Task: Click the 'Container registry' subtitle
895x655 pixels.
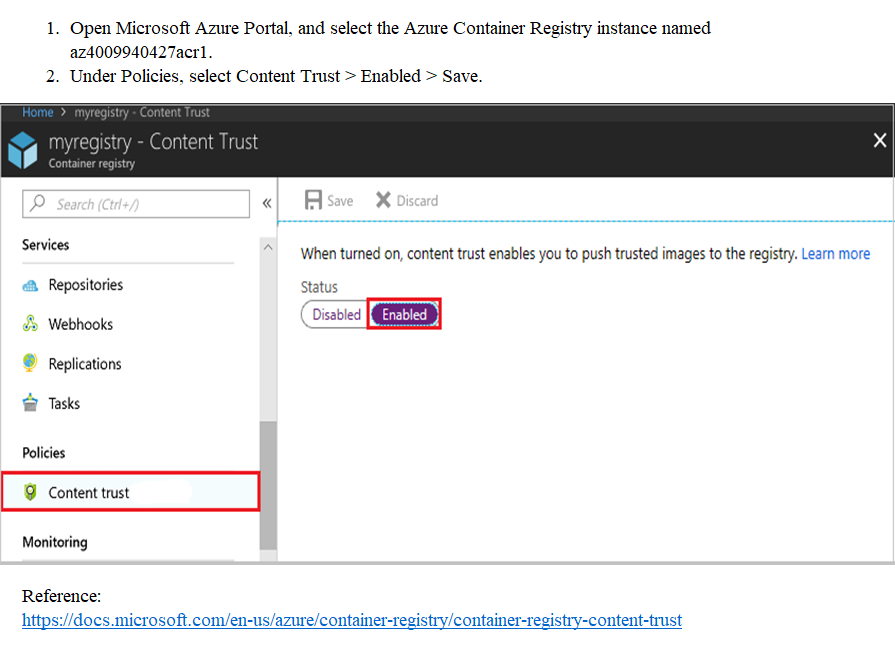Action: coord(92,164)
